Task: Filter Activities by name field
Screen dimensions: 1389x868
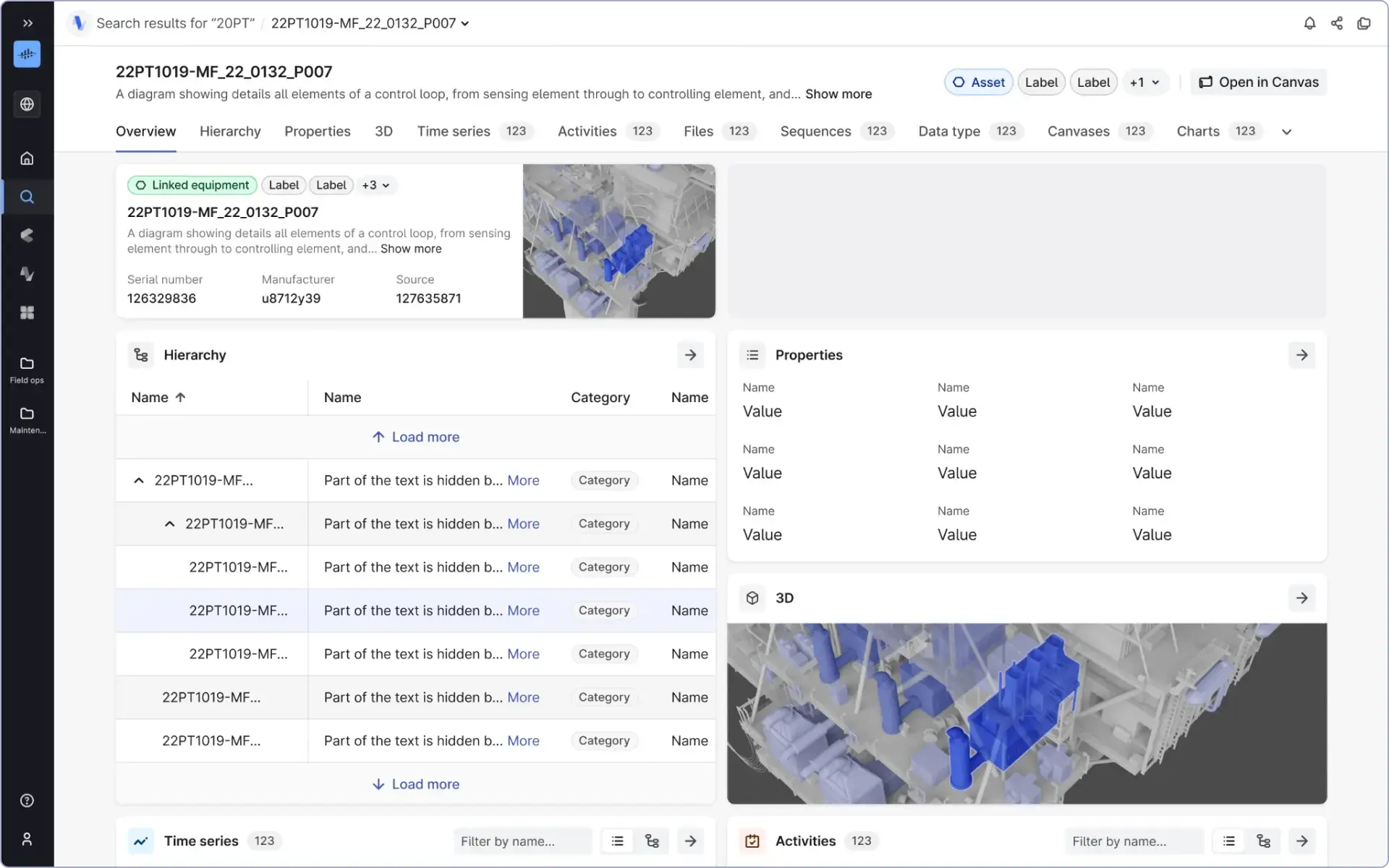Action: coord(1134,841)
